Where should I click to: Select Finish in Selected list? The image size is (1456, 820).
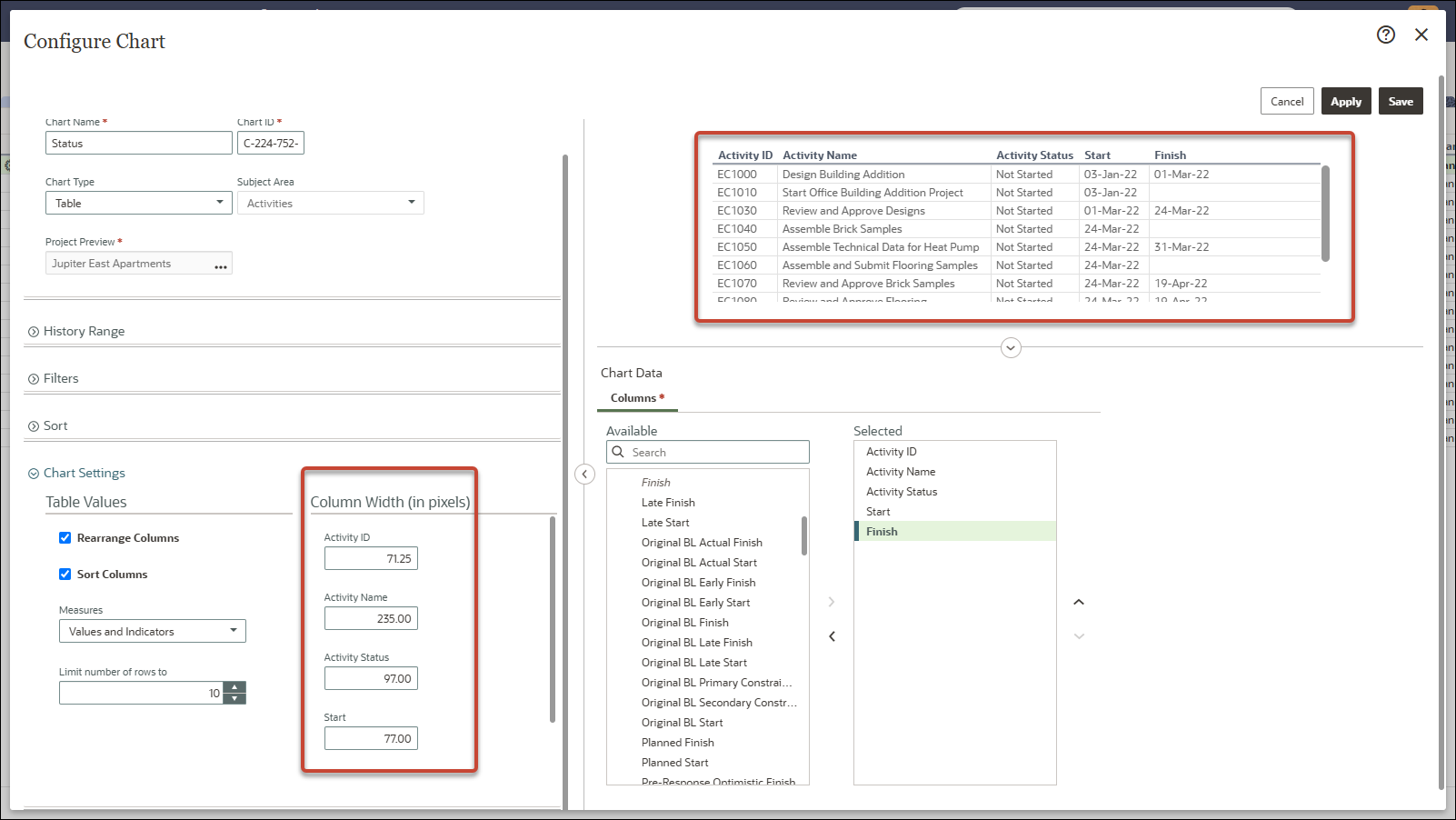pos(955,532)
